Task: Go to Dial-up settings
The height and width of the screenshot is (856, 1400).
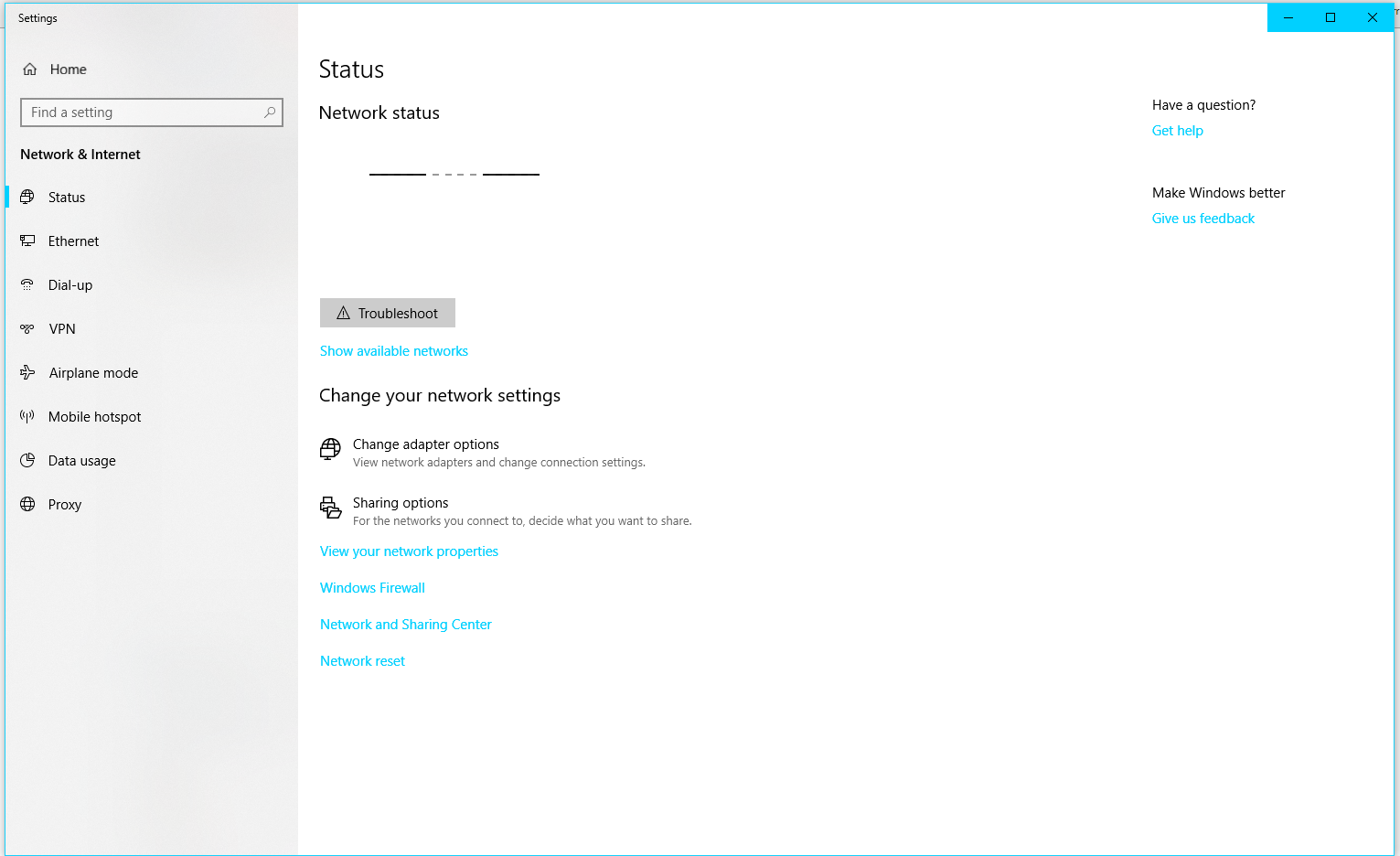Action: (151, 285)
